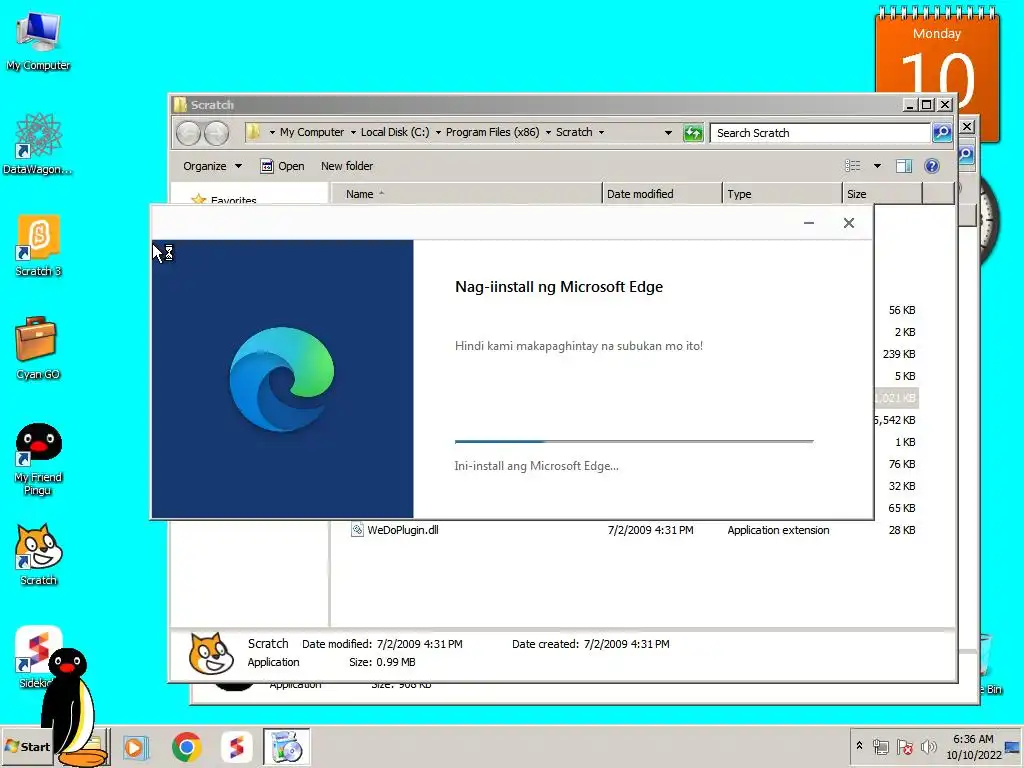Click New folder in the explorer toolbar
Screen dimensions: 1024x768
(x=347, y=166)
